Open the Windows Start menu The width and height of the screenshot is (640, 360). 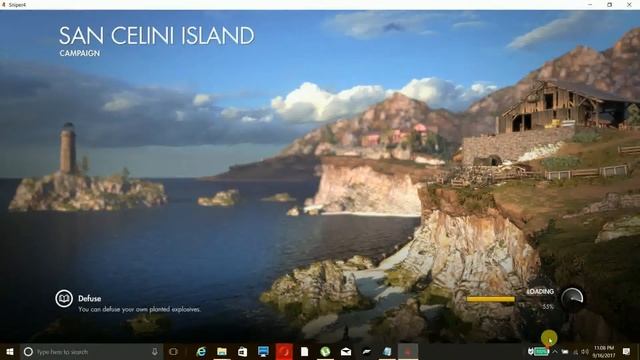click(10, 352)
